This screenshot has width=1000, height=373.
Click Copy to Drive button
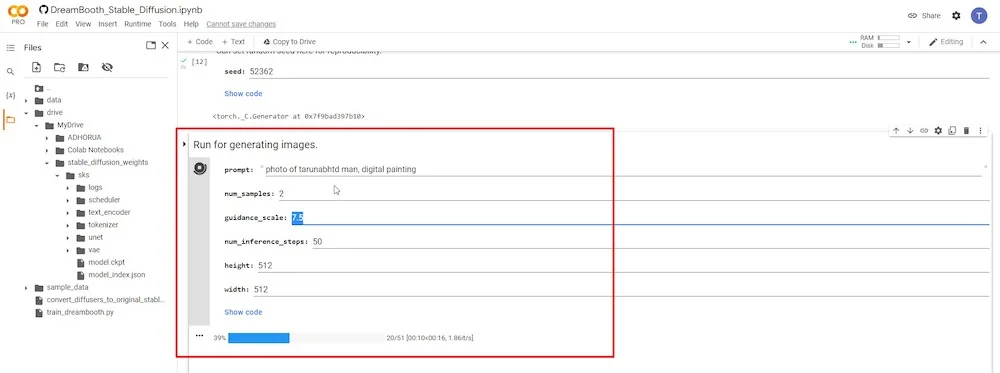coord(290,41)
